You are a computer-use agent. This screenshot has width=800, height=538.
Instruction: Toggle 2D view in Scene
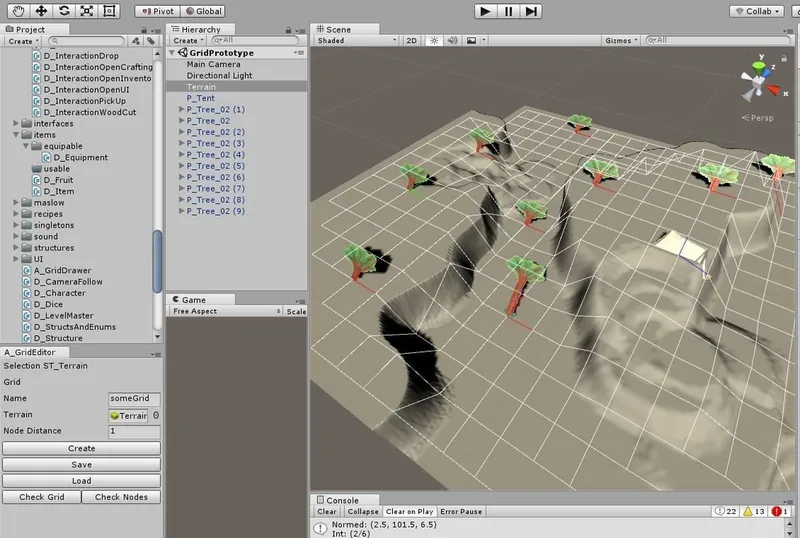[x=412, y=40]
